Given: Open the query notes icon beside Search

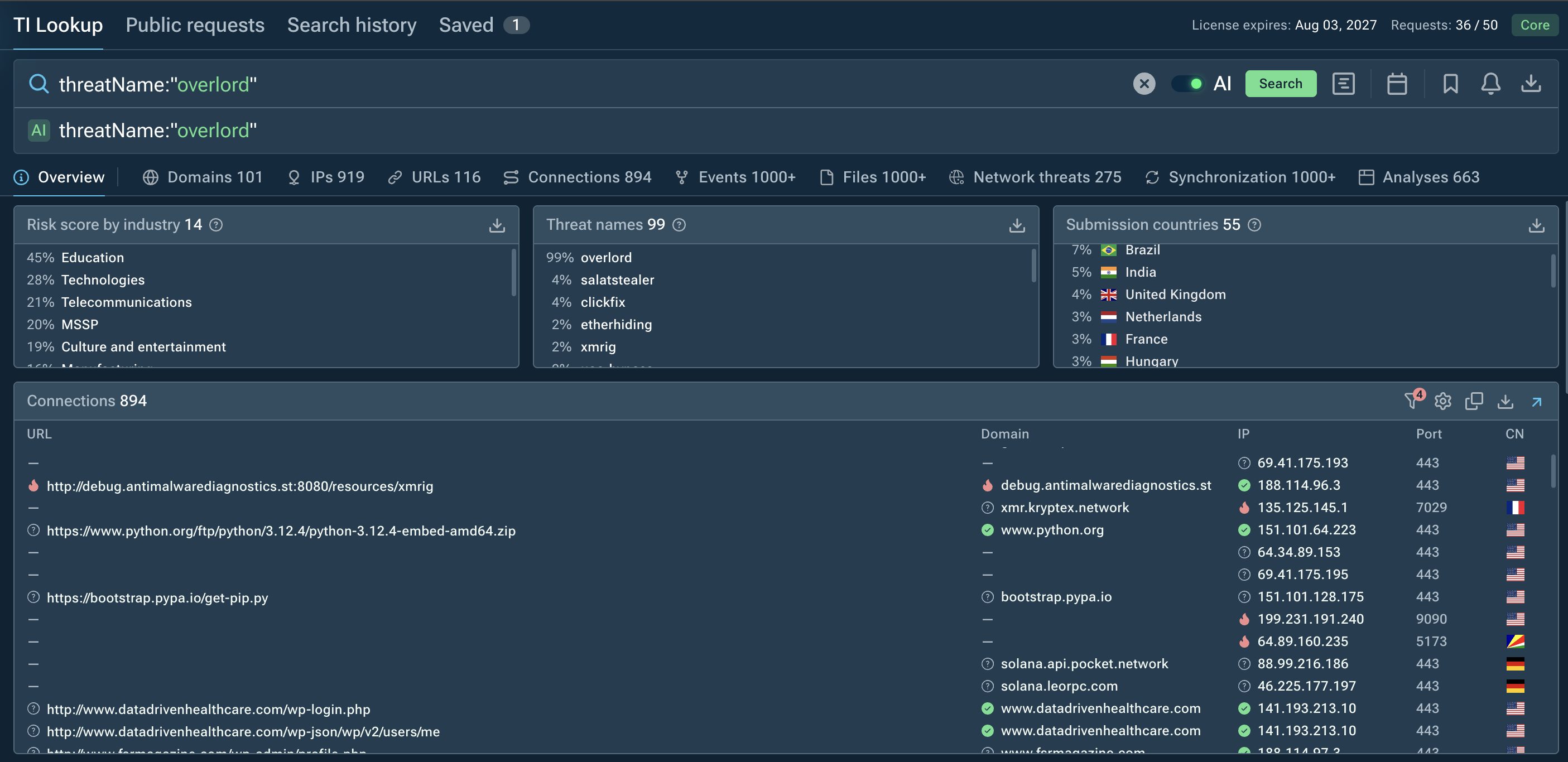Looking at the screenshot, I should [1343, 83].
